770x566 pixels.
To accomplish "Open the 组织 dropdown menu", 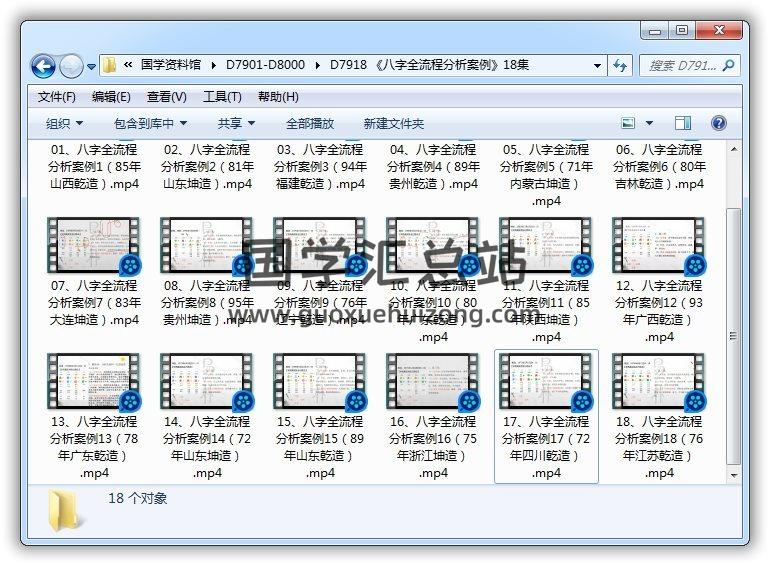I will pos(65,123).
